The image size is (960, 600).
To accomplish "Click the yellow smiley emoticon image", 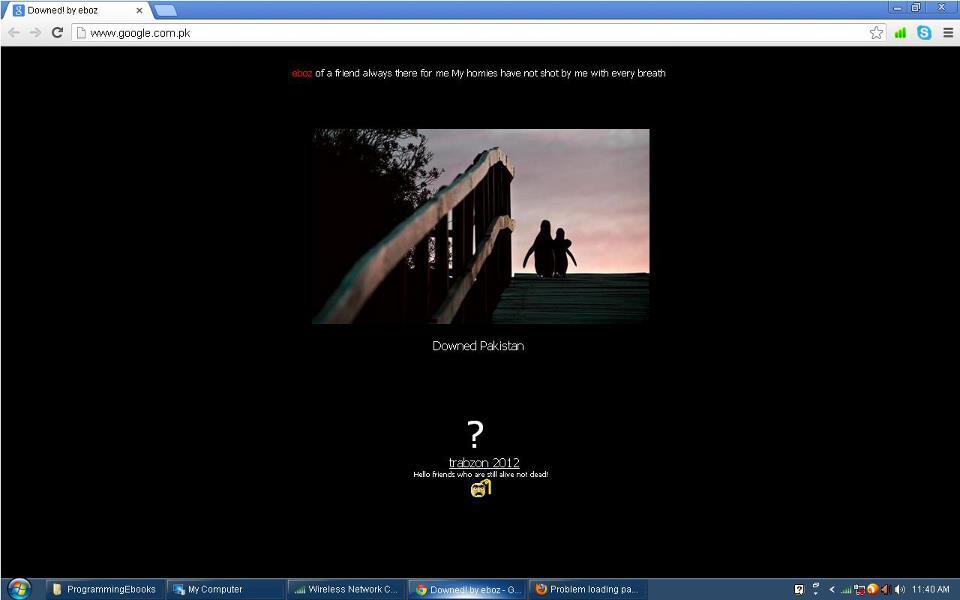I will pos(481,488).
